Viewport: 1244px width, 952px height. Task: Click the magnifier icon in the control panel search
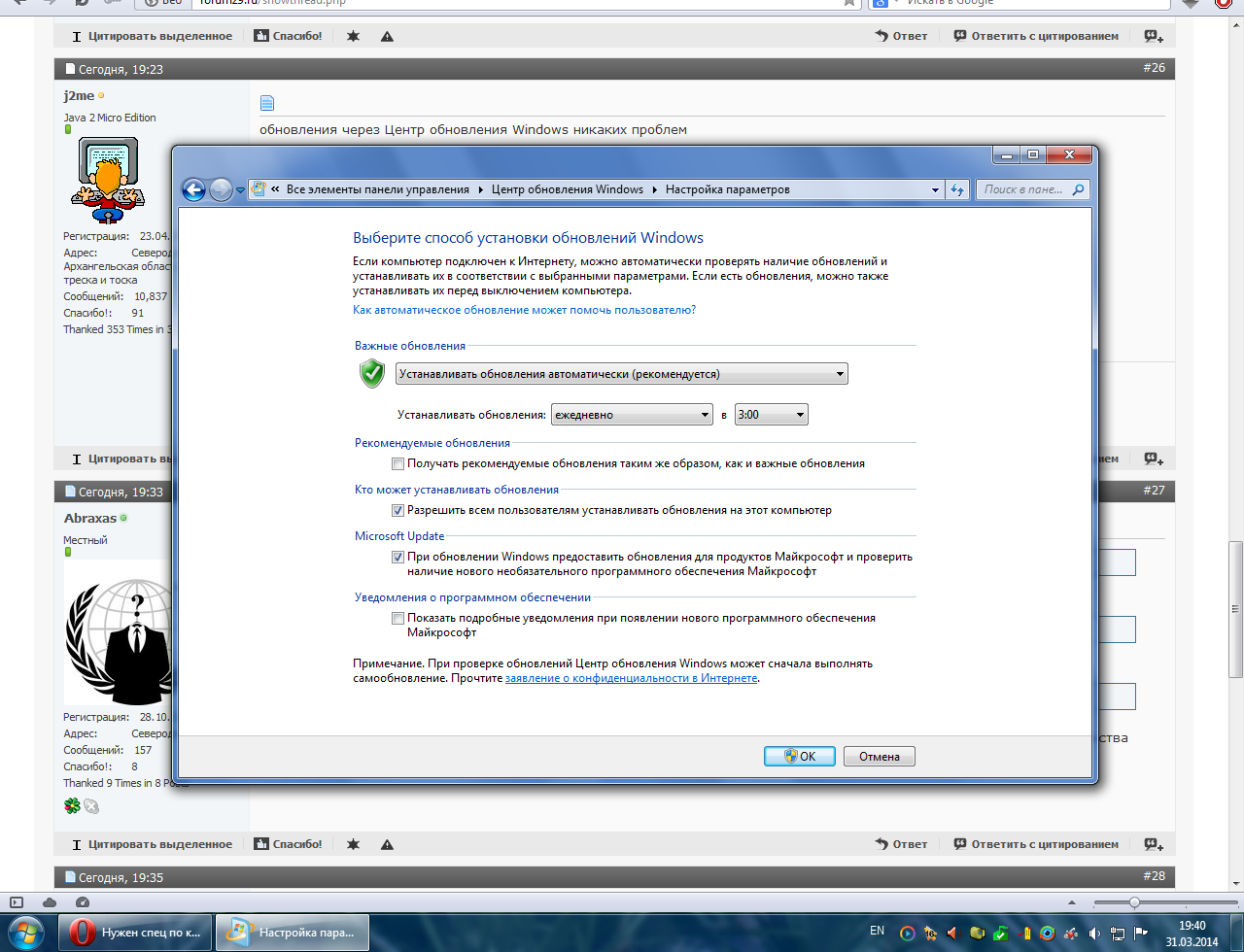[x=1078, y=189]
